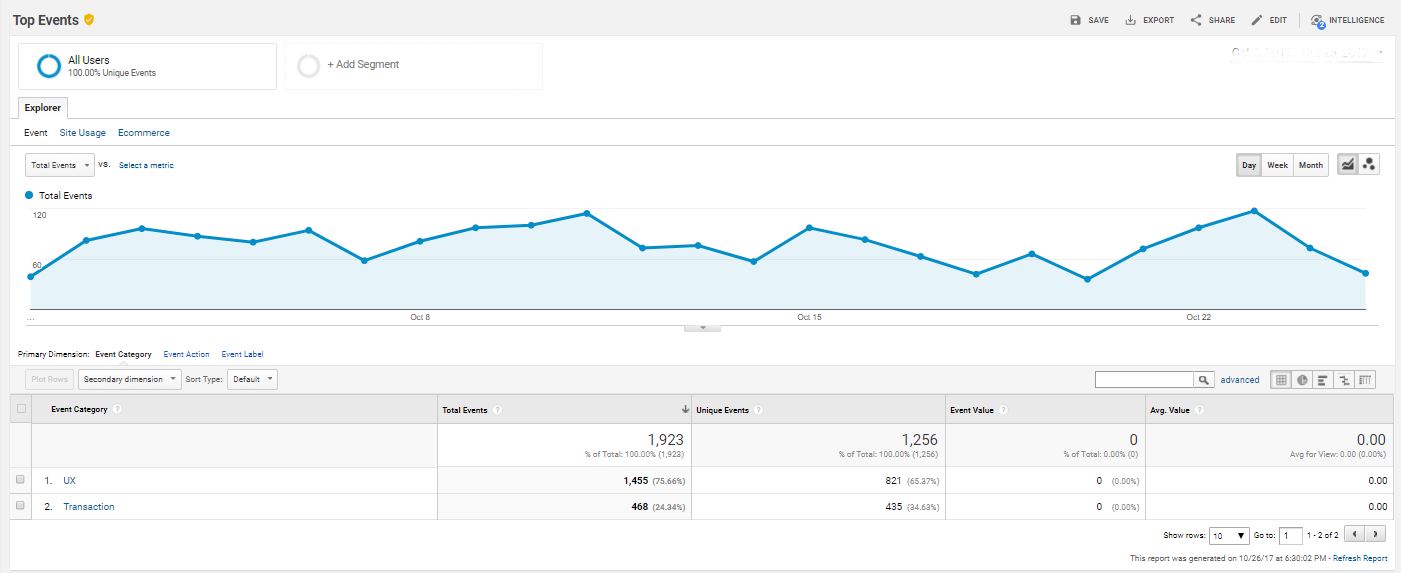Screen dimensions: 1401x573
Task: Open the Secondary dimension dropdown
Action: coord(130,380)
